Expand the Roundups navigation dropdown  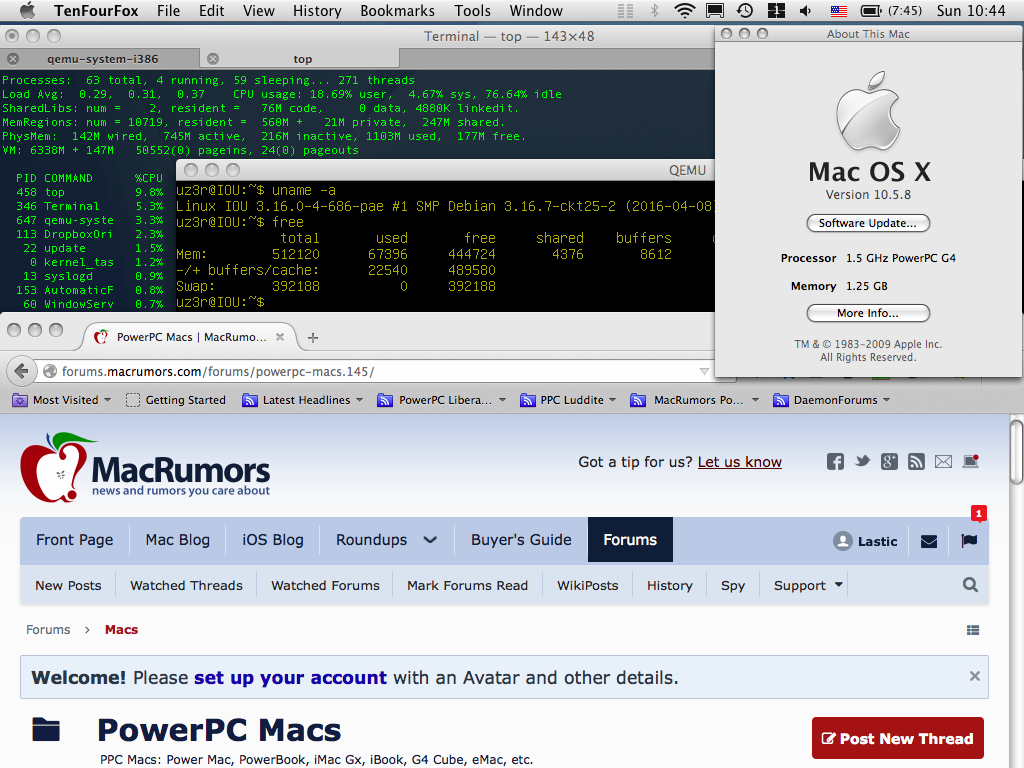[x=430, y=540]
